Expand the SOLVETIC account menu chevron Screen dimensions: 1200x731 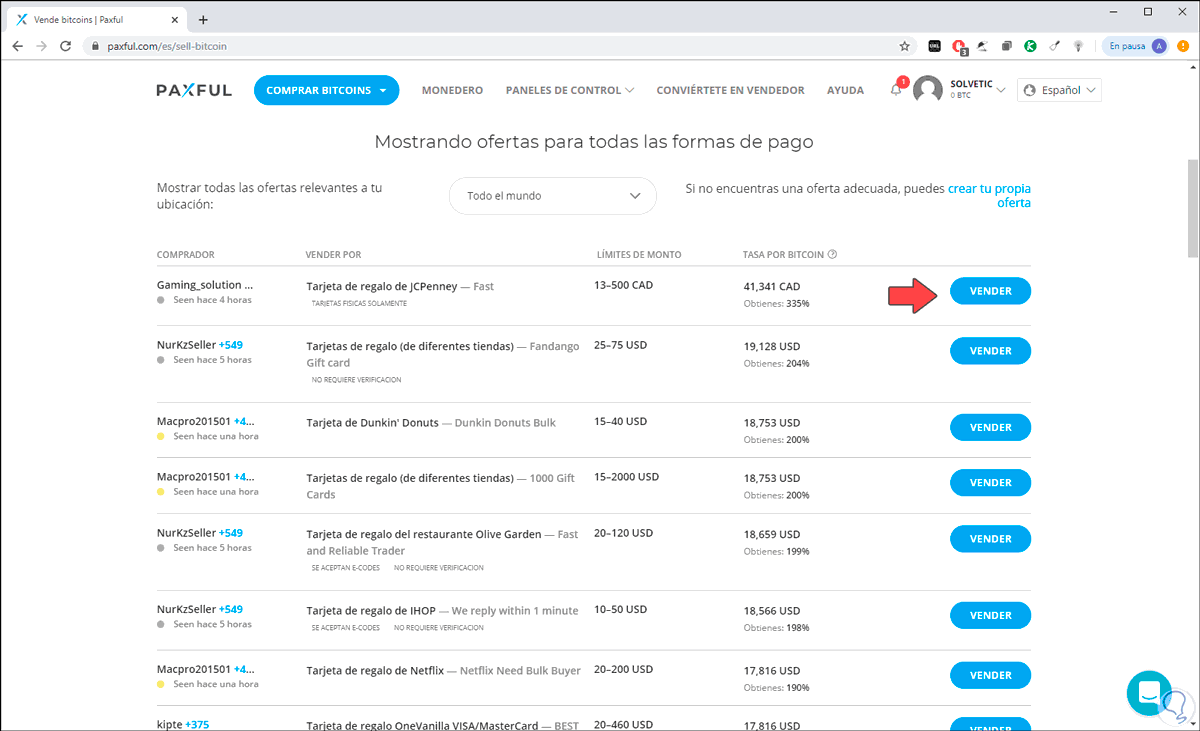[1001, 91]
